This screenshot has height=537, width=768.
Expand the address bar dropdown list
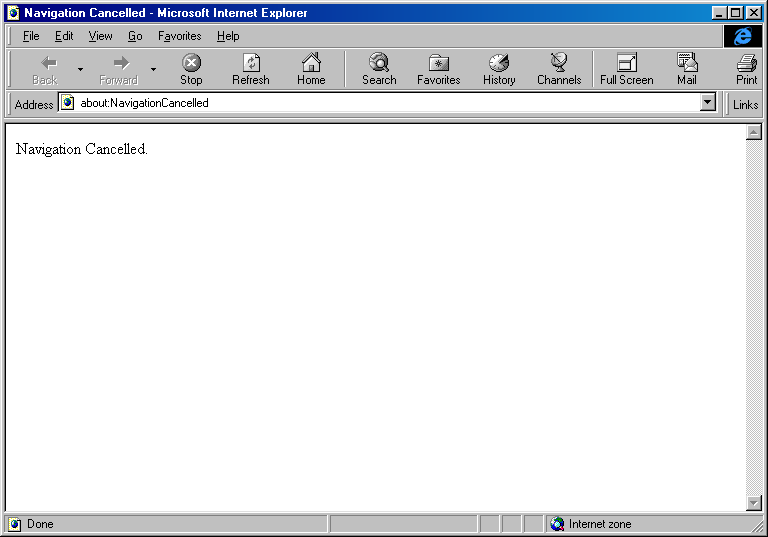pos(707,102)
